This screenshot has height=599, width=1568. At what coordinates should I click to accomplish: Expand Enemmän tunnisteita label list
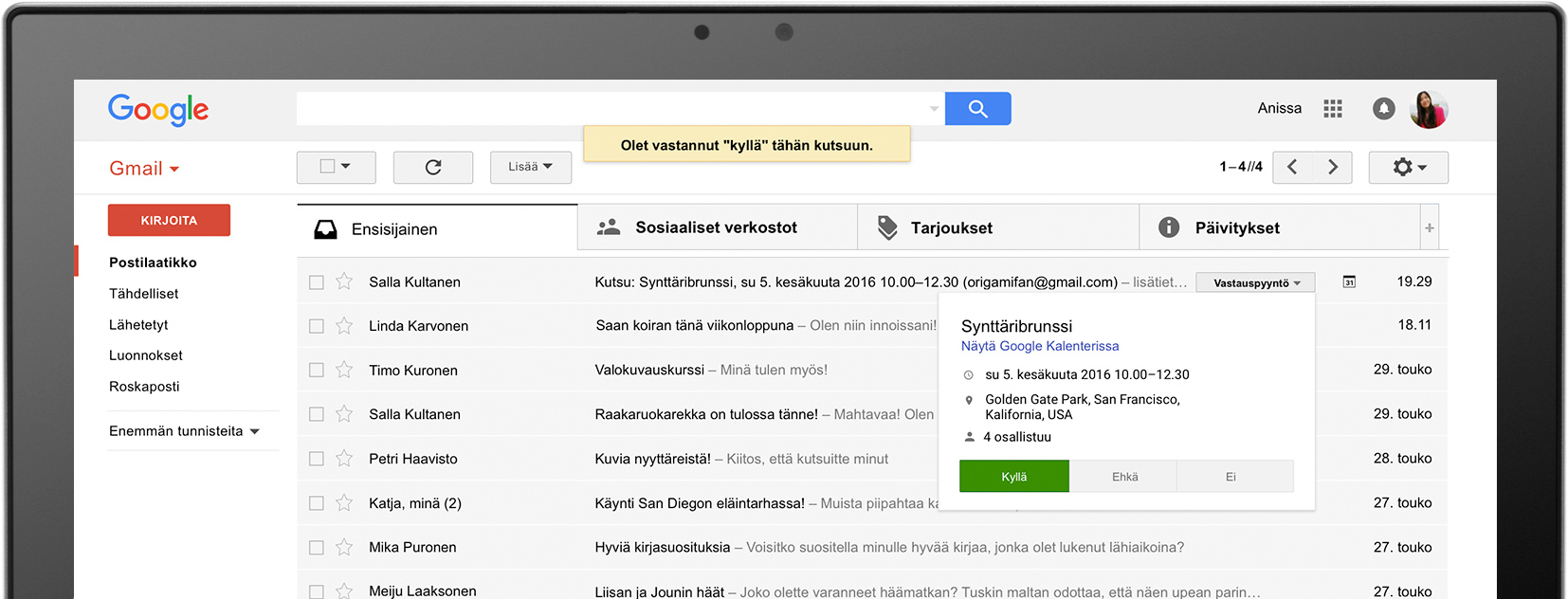[184, 431]
